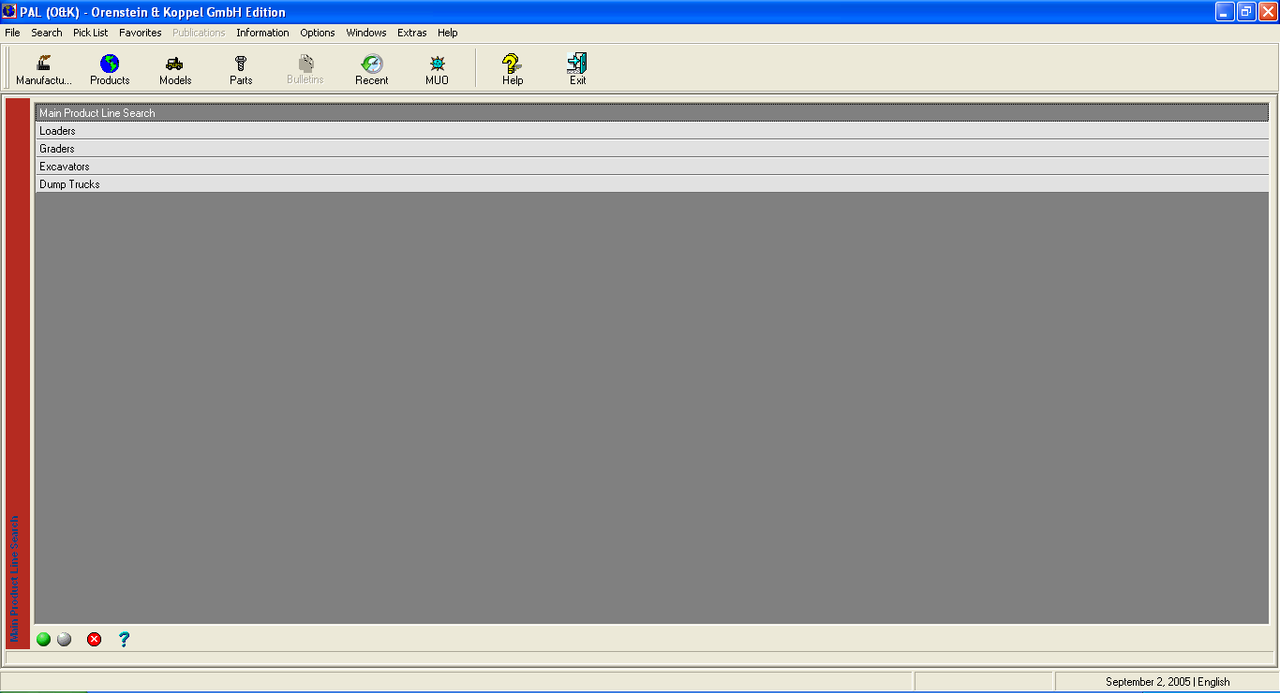
Task: Open the Options menu
Action: tap(318, 33)
